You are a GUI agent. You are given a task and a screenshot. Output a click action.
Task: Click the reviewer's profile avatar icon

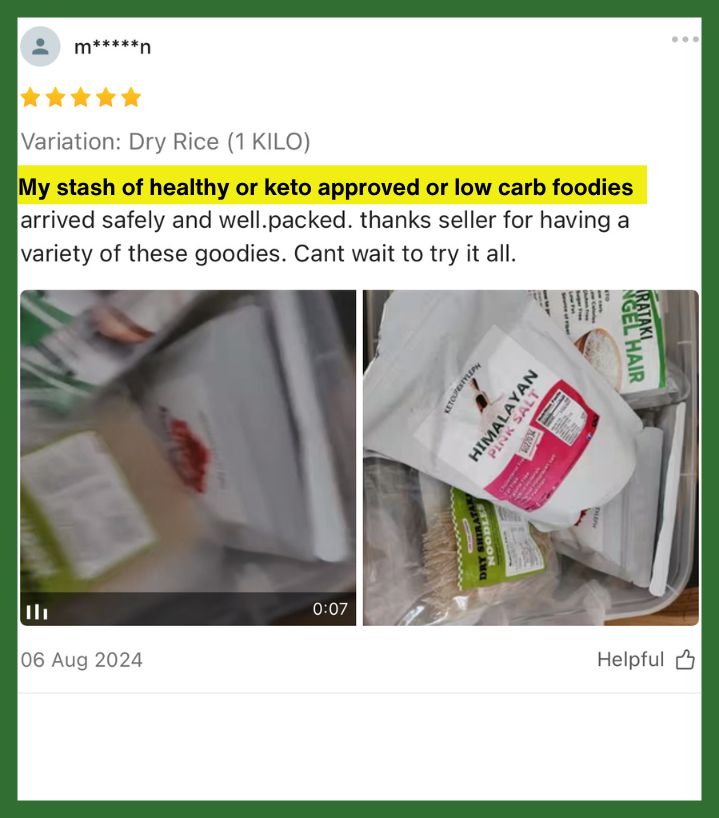coord(40,46)
